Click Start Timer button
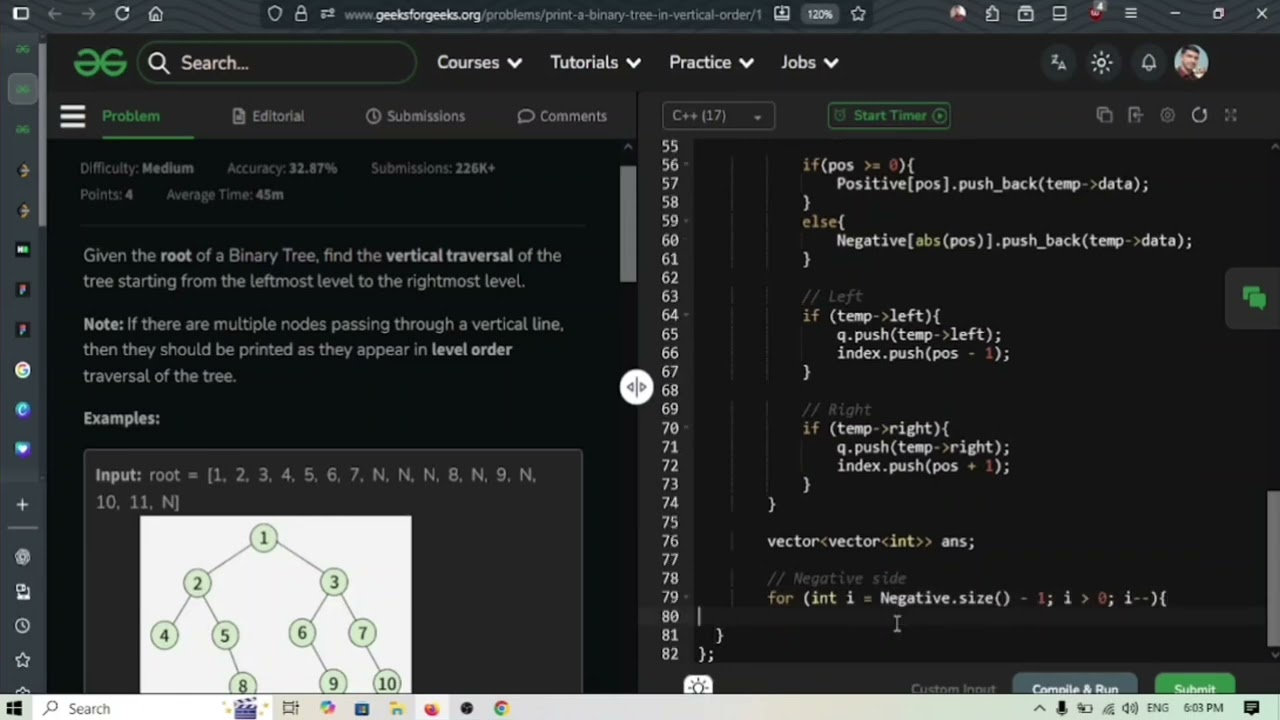 click(889, 116)
